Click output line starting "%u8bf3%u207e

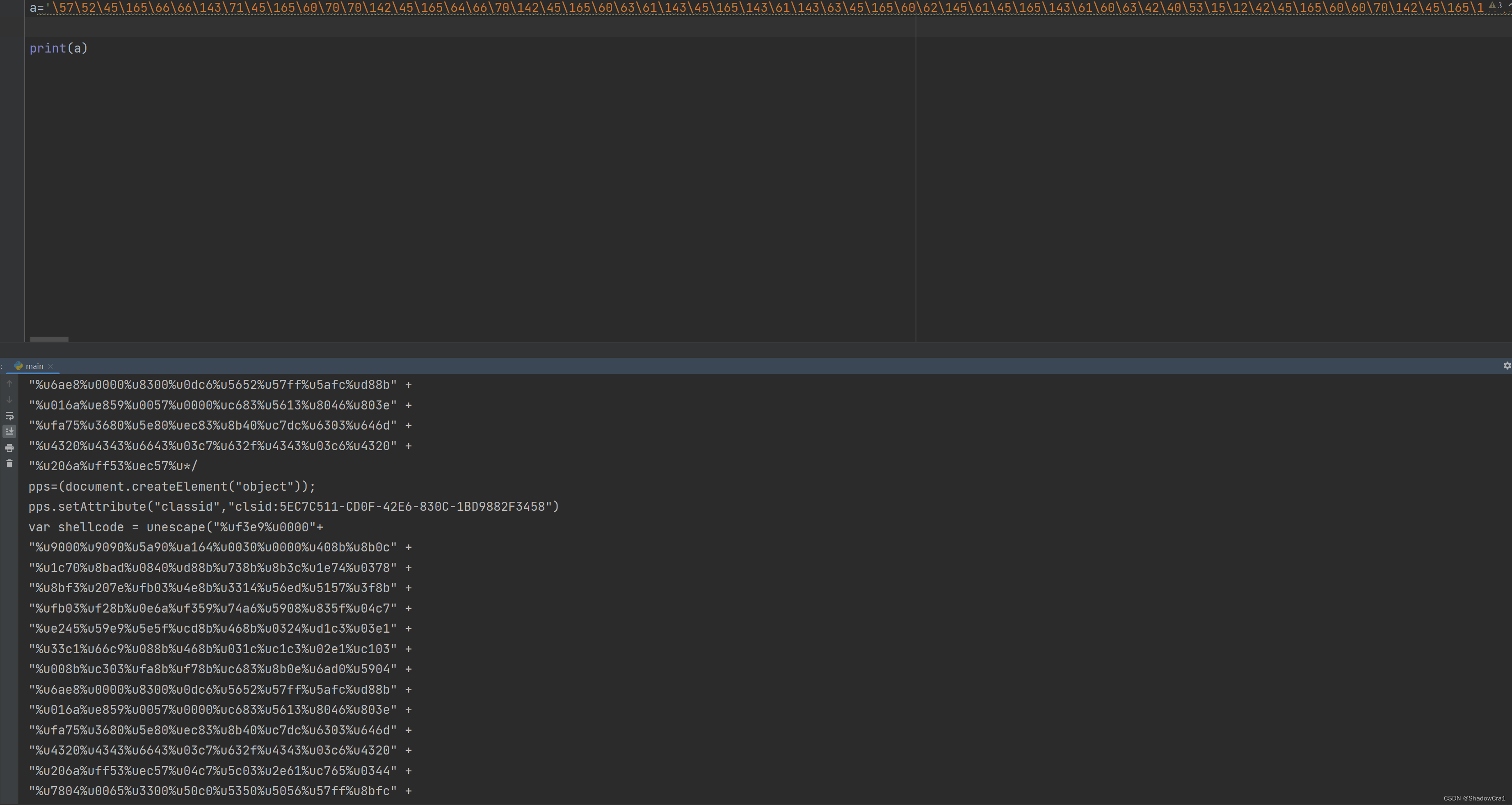click(x=220, y=588)
